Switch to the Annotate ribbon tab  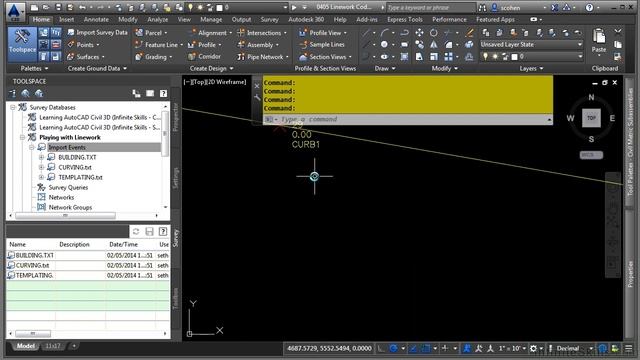[x=96, y=19]
